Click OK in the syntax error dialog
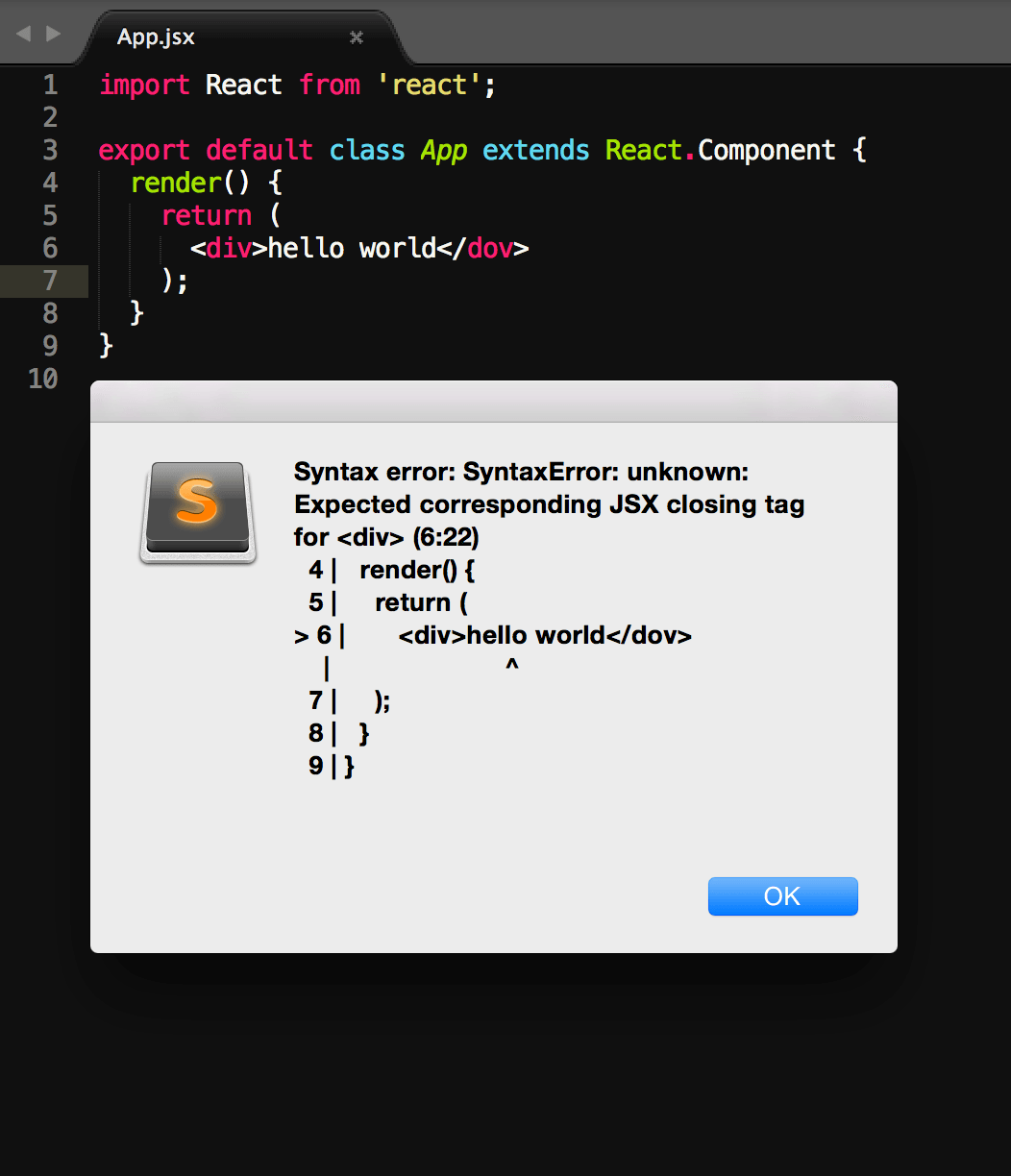 (x=782, y=896)
